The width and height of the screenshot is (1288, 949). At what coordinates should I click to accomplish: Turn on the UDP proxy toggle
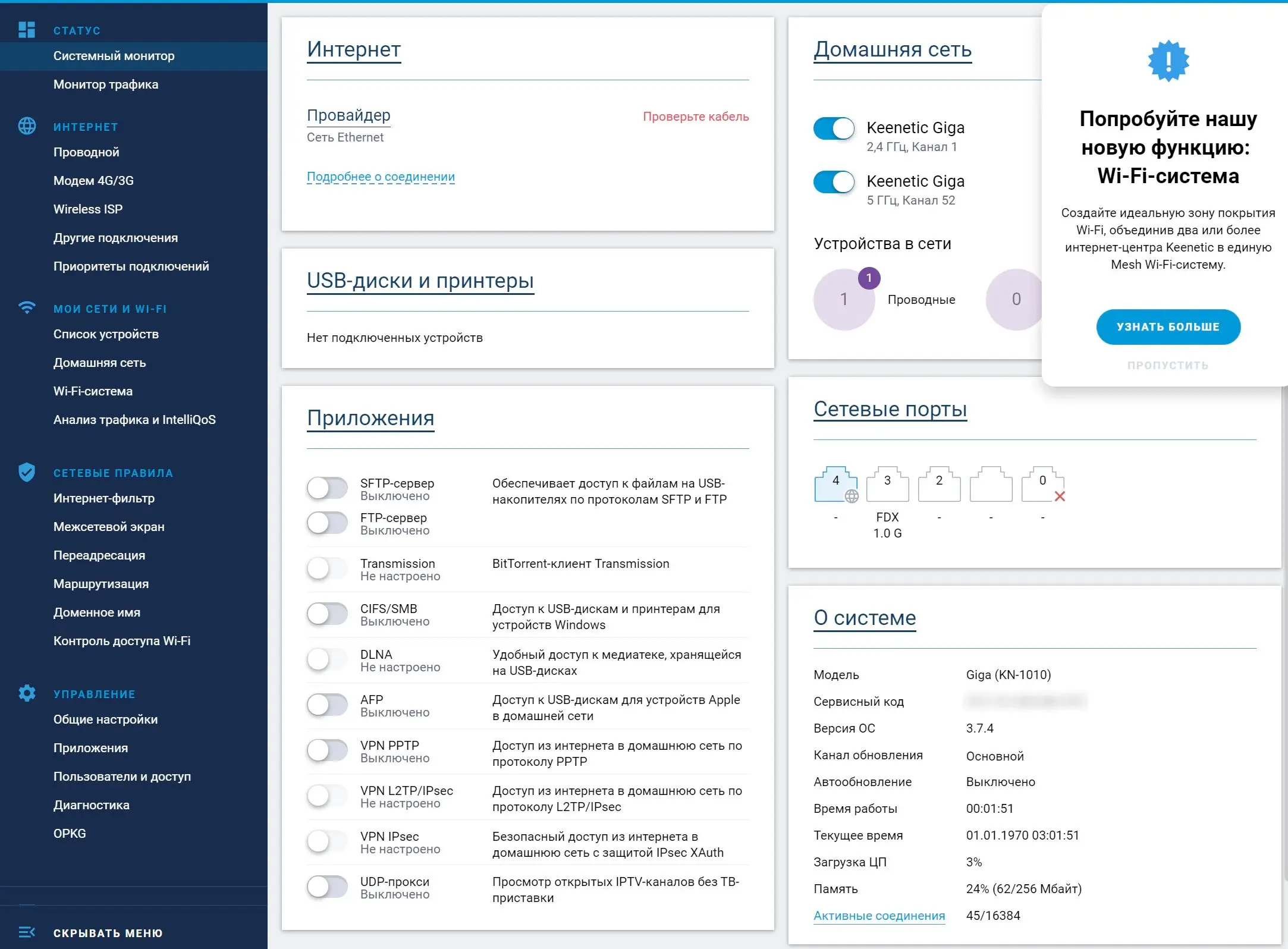coord(327,887)
